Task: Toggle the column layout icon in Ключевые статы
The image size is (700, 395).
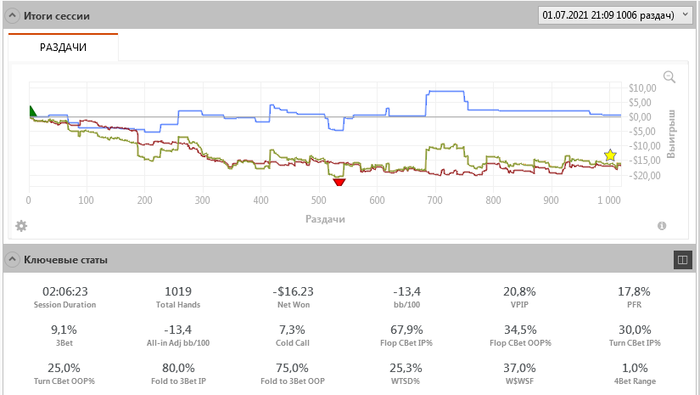Action: pyautogui.click(x=683, y=260)
